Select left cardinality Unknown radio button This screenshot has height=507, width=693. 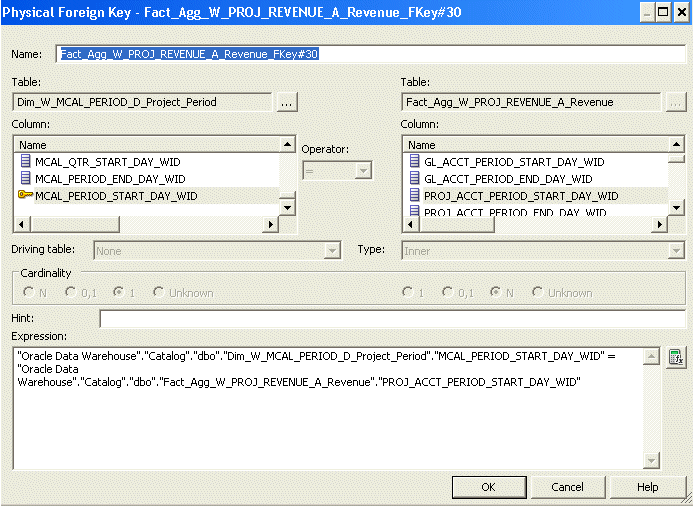(159, 293)
